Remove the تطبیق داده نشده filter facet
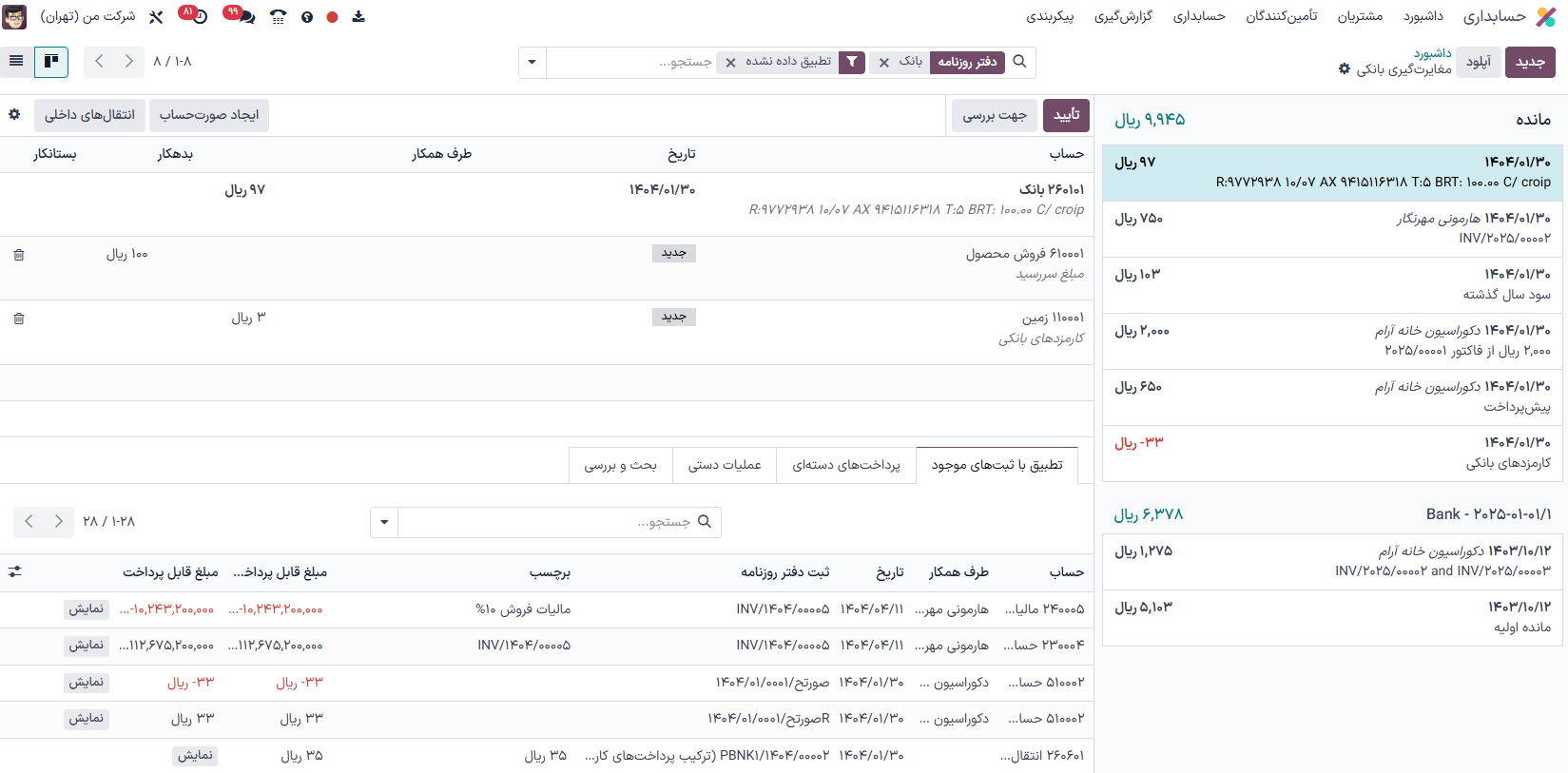Image resolution: width=1568 pixels, height=773 pixels. click(730, 63)
